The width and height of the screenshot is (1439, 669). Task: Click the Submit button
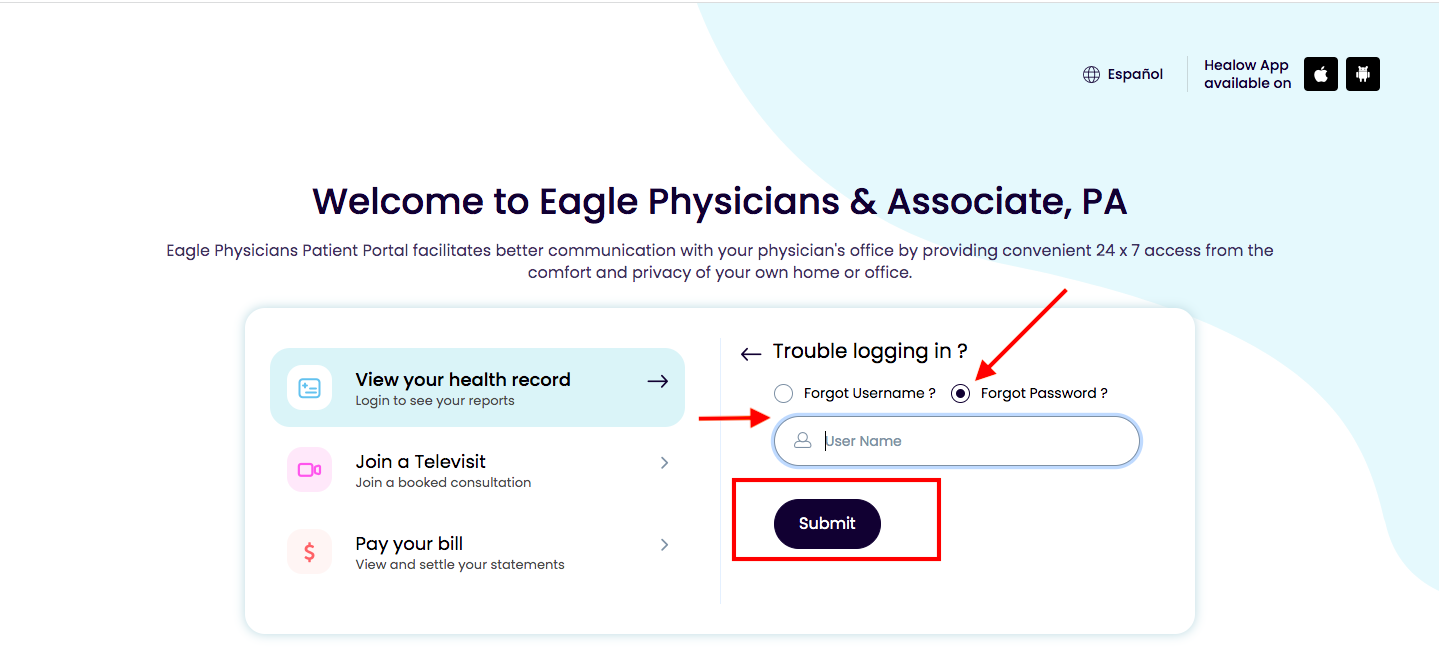coord(827,524)
